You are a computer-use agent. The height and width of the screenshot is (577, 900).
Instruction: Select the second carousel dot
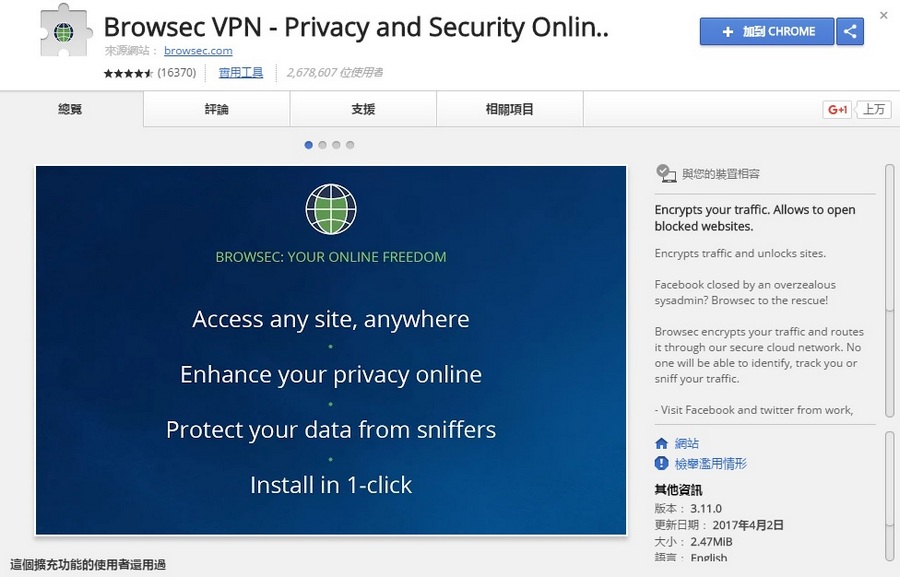coord(322,145)
